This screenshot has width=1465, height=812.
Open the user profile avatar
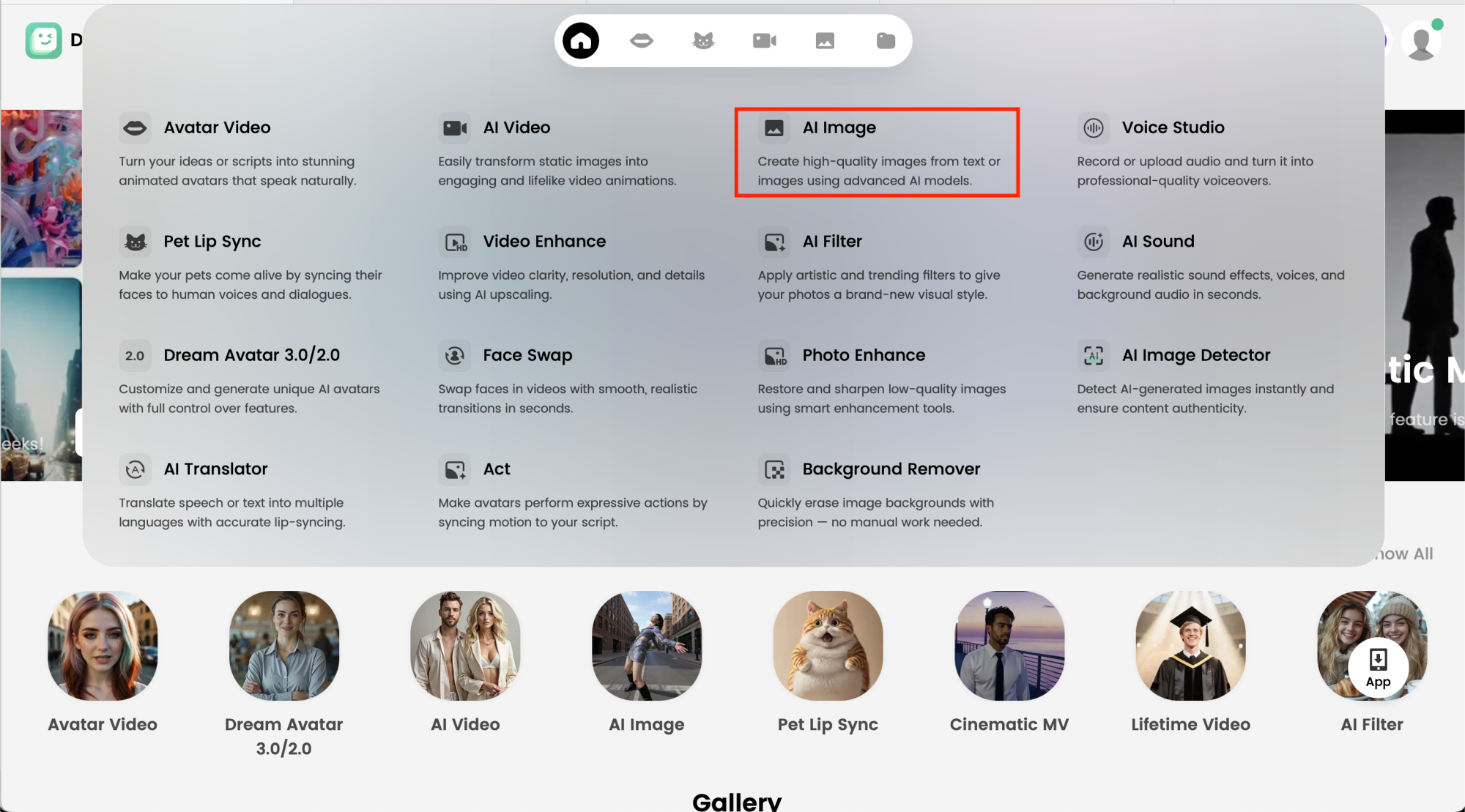pyautogui.click(x=1421, y=42)
